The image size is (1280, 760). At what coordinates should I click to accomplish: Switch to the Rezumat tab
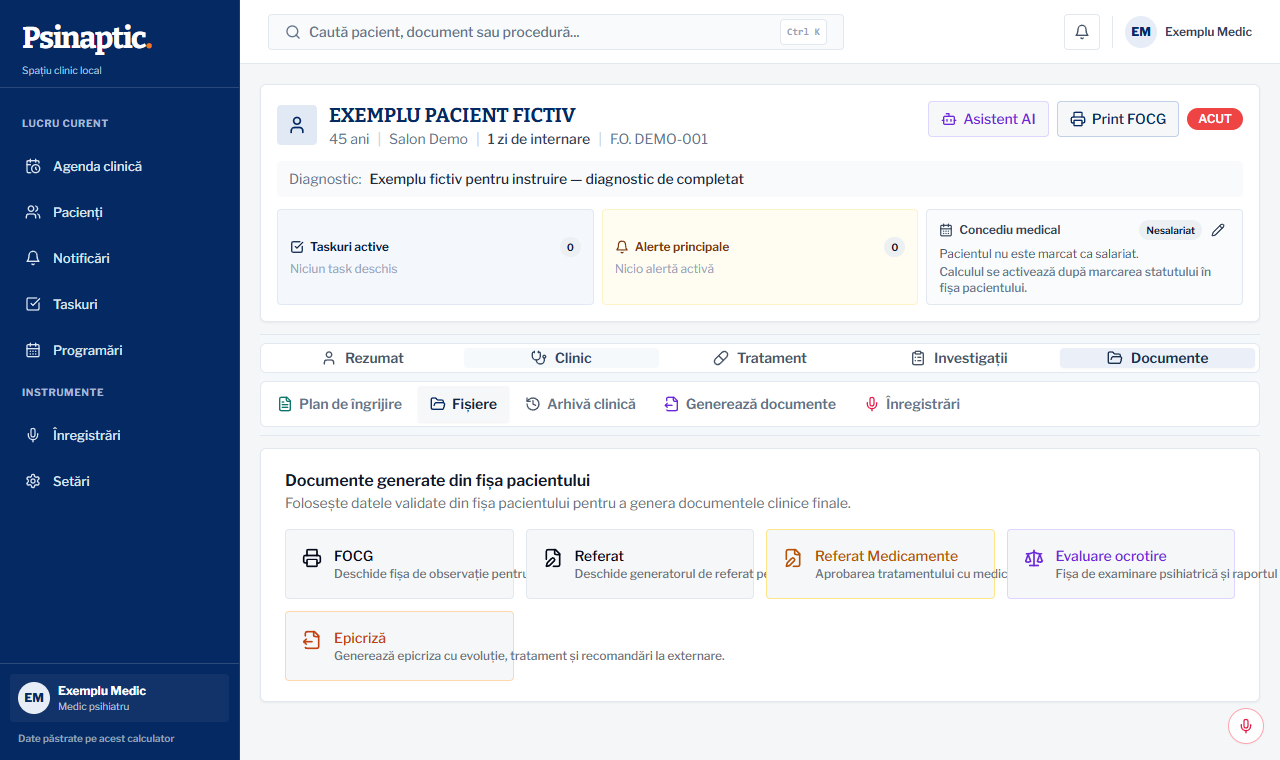(x=363, y=358)
